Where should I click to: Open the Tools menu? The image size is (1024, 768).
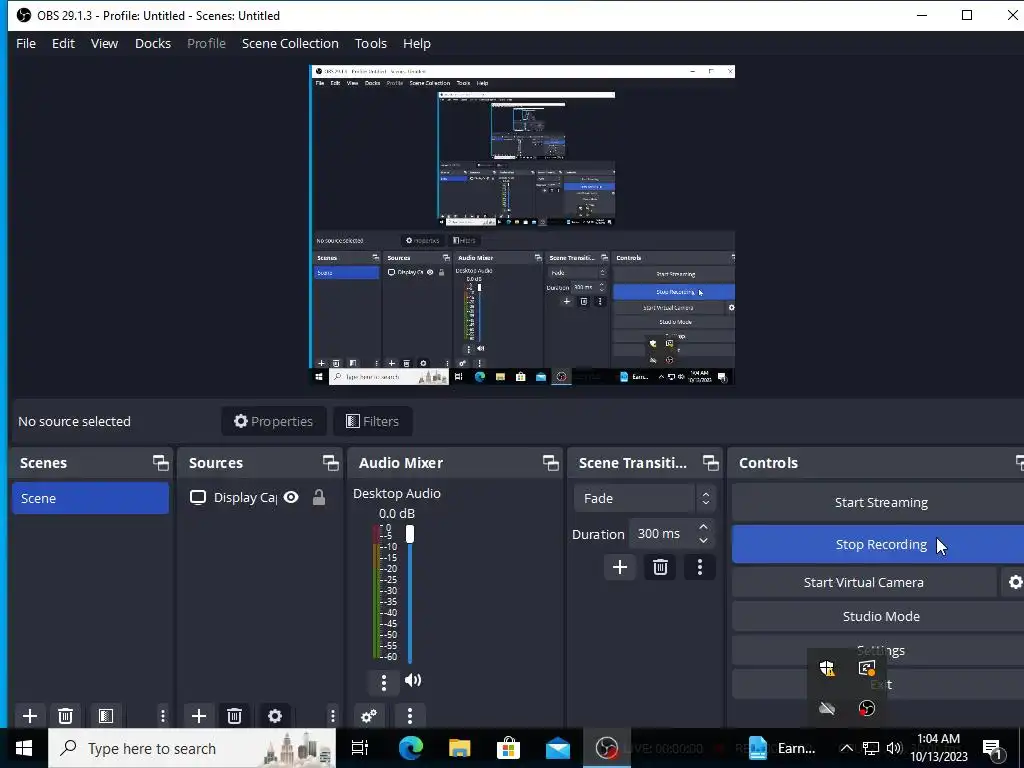tap(370, 43)
